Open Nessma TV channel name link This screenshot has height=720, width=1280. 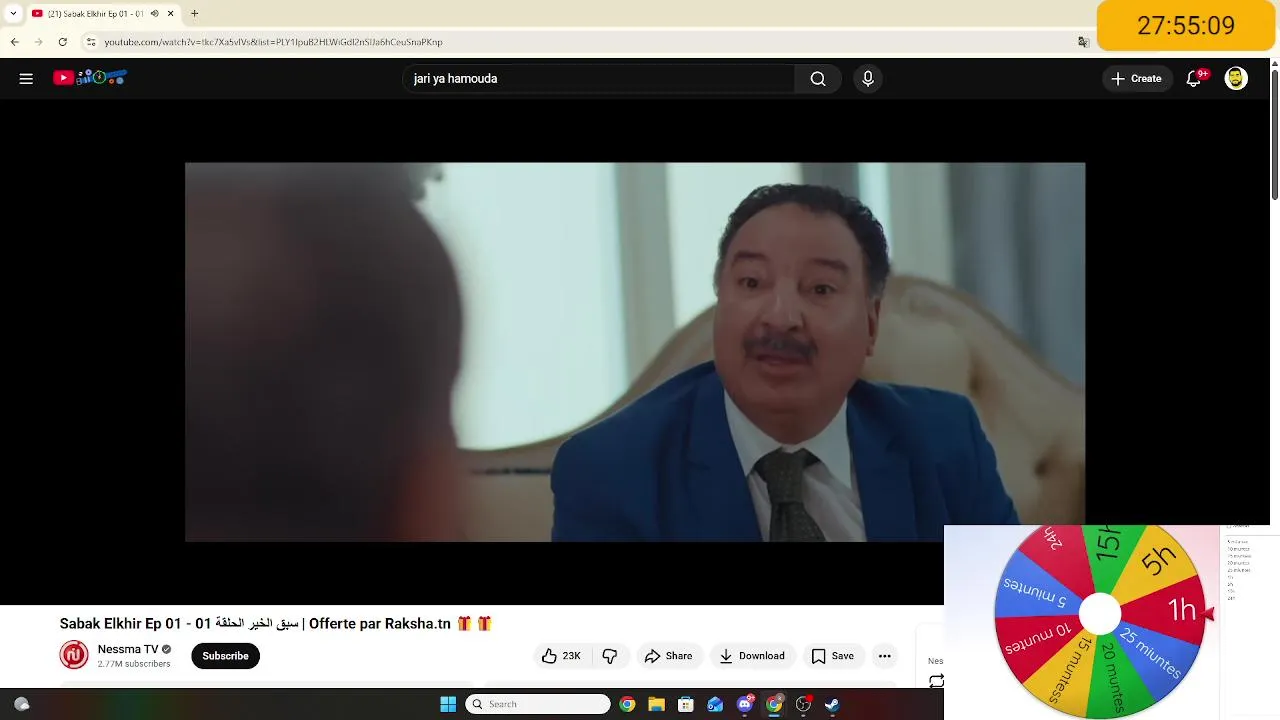coord(128,649)
